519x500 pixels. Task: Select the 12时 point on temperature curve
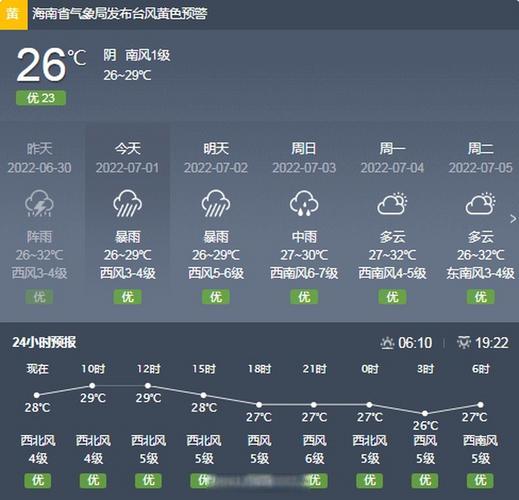point(148,386)
